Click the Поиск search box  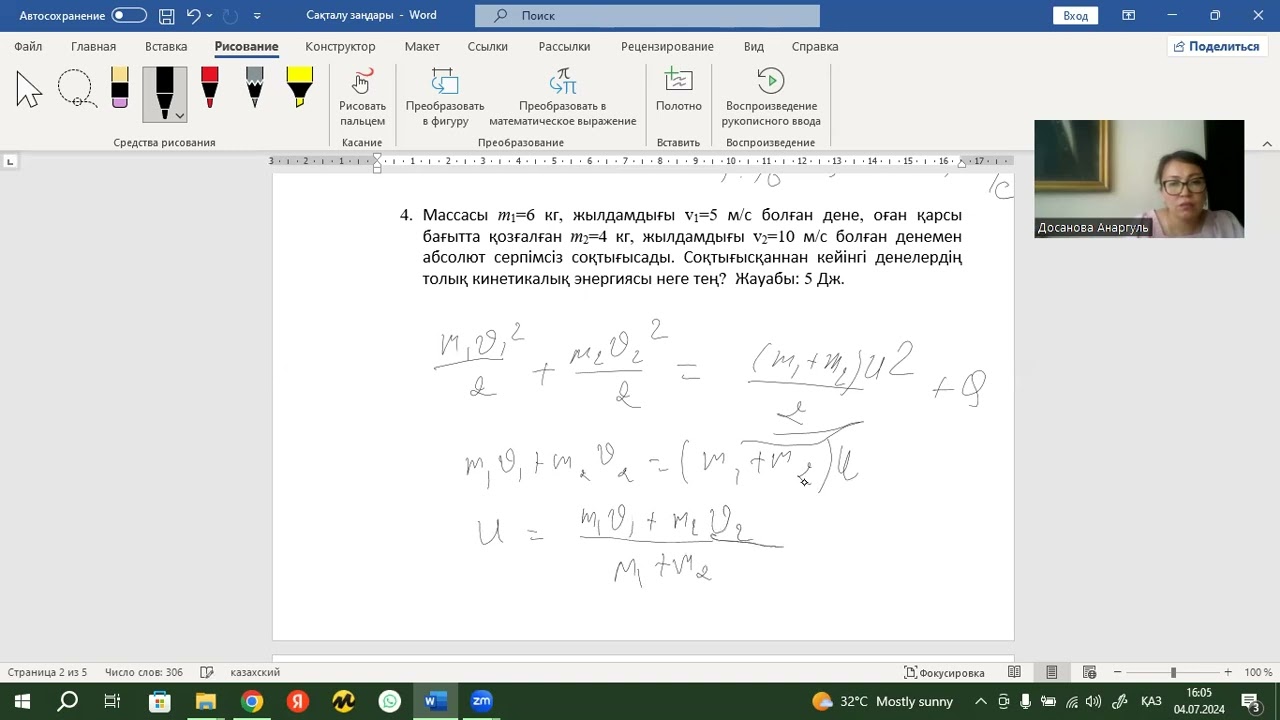click(x=647, y=16)
